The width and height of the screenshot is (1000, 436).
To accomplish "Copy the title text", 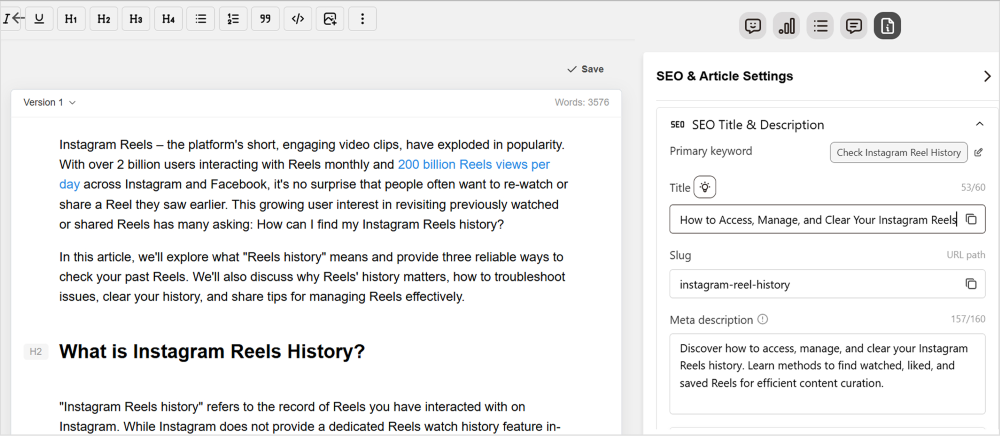I will point(971,219).
